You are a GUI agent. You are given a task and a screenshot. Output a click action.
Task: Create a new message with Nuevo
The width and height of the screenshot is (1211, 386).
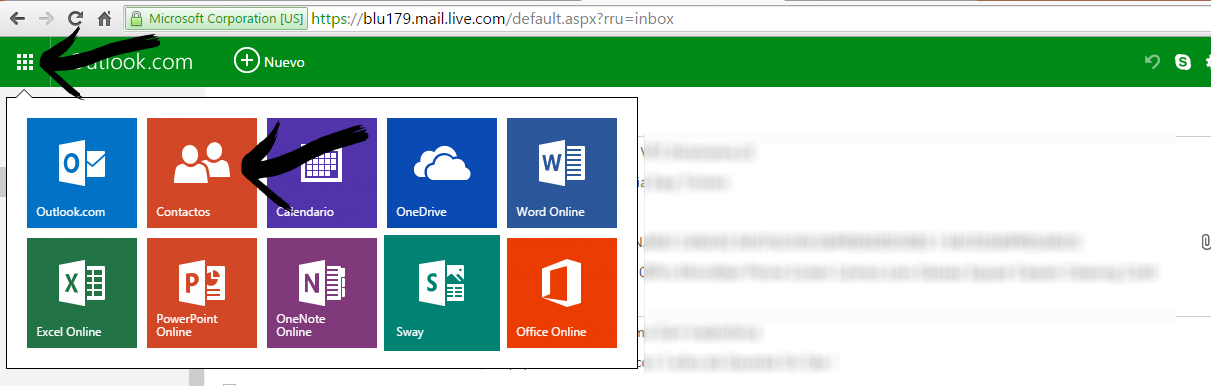coord(269,62)
